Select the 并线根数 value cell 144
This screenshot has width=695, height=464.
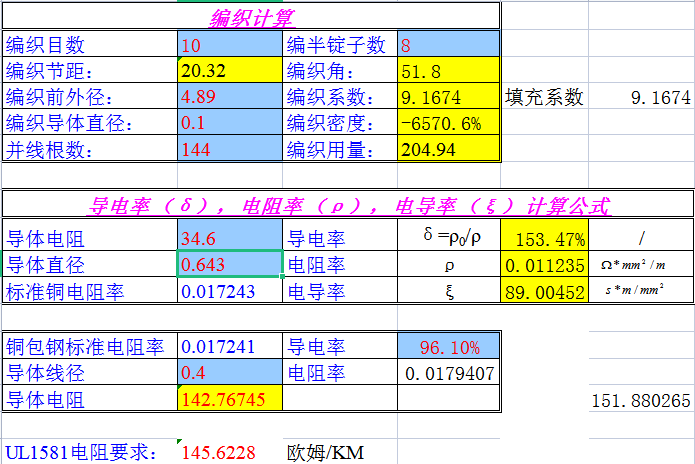pyautogui.click(x=229, y=150)
